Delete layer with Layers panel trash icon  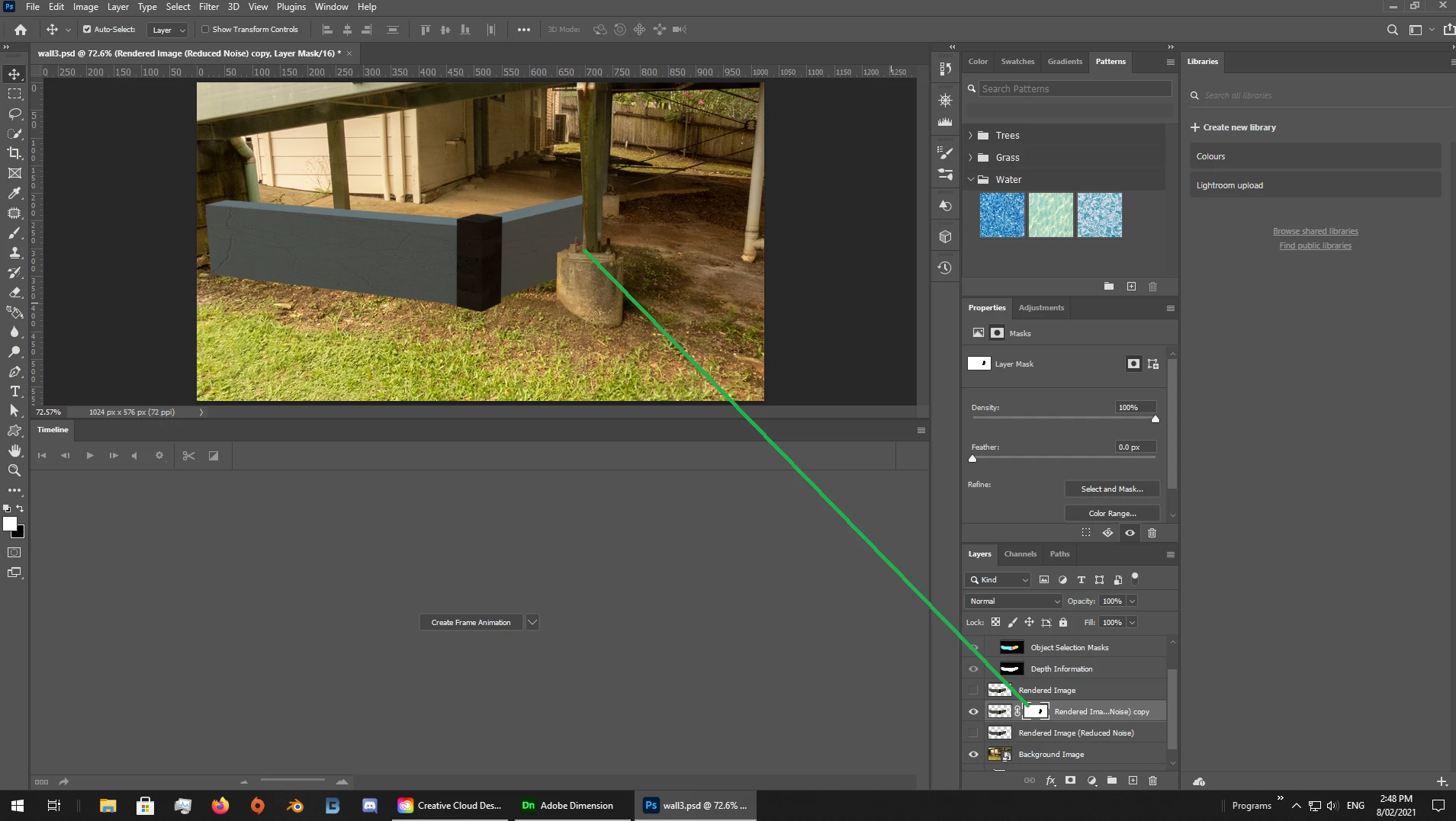click(x=1153, y=781)
